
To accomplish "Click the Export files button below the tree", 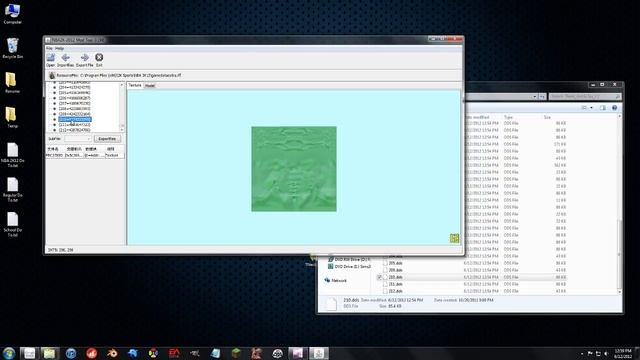I will [x=107, y=139].
